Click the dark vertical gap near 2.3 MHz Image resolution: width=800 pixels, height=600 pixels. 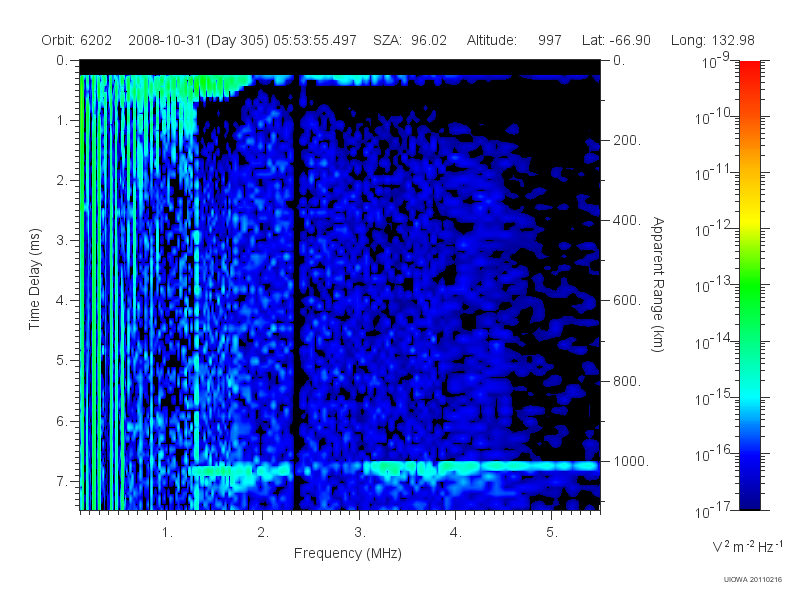[295, 291]
